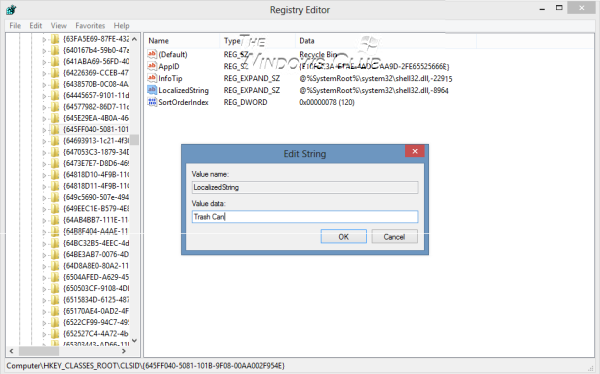Open the Favorites menu
Viewport: 600px width, 374px height.
90,26
